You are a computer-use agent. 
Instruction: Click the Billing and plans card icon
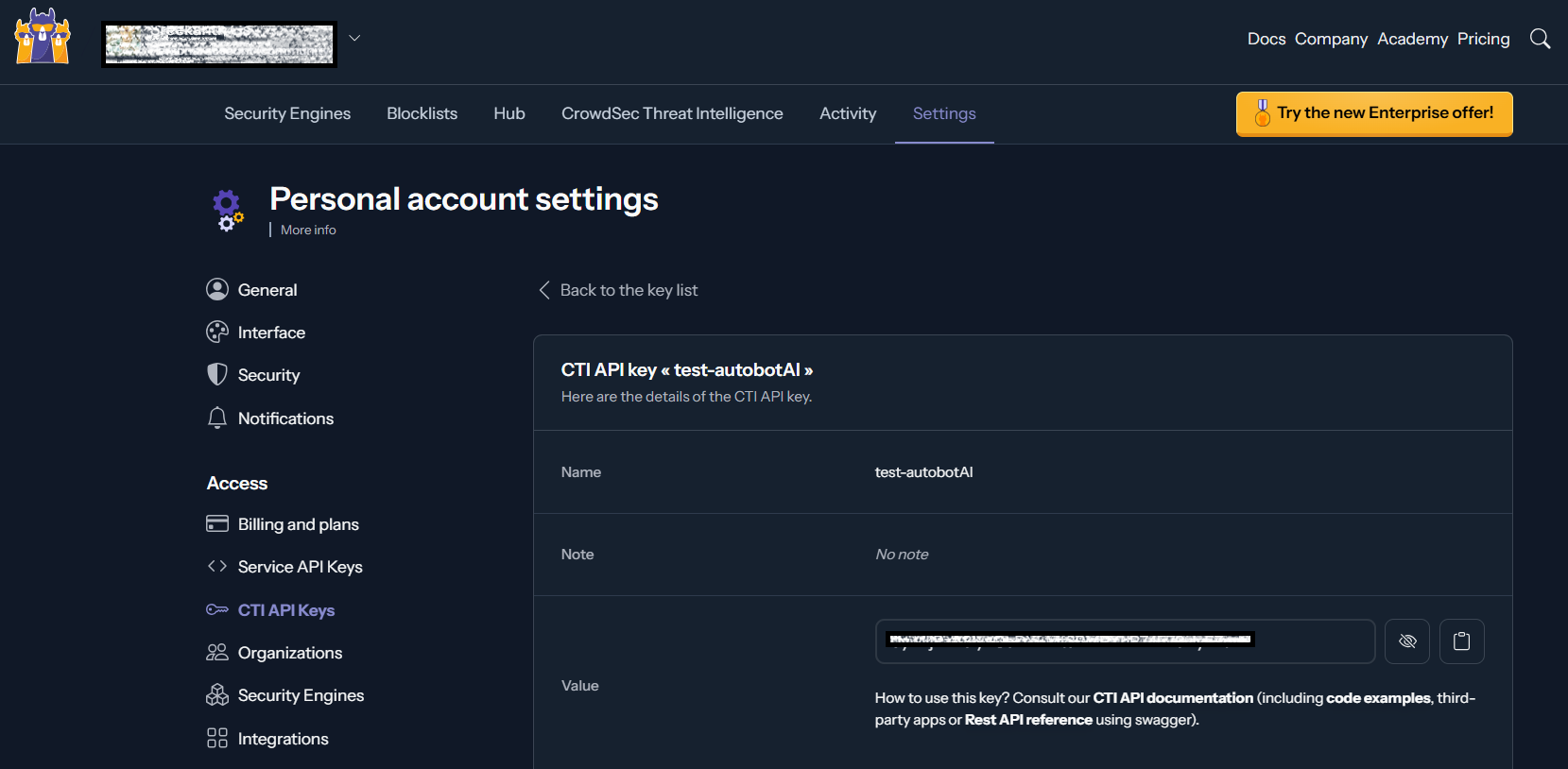tap(217, 523)
